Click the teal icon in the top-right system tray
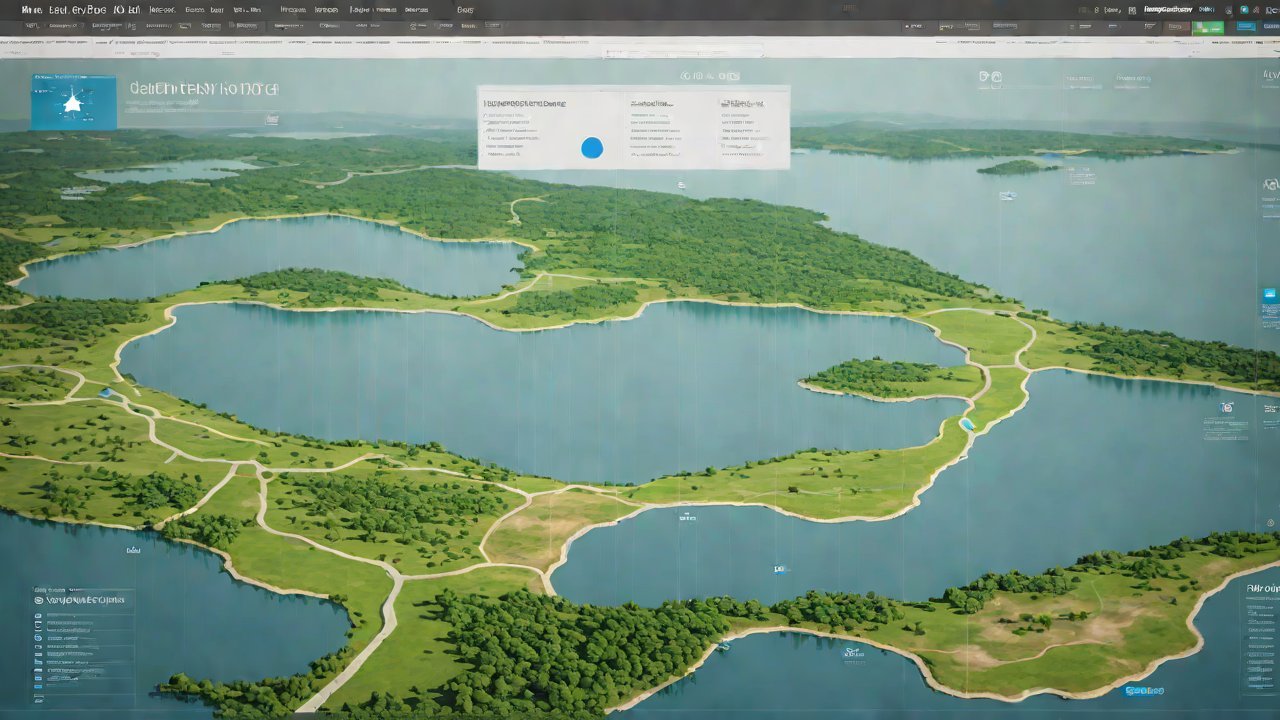 tap(1243, 9)
